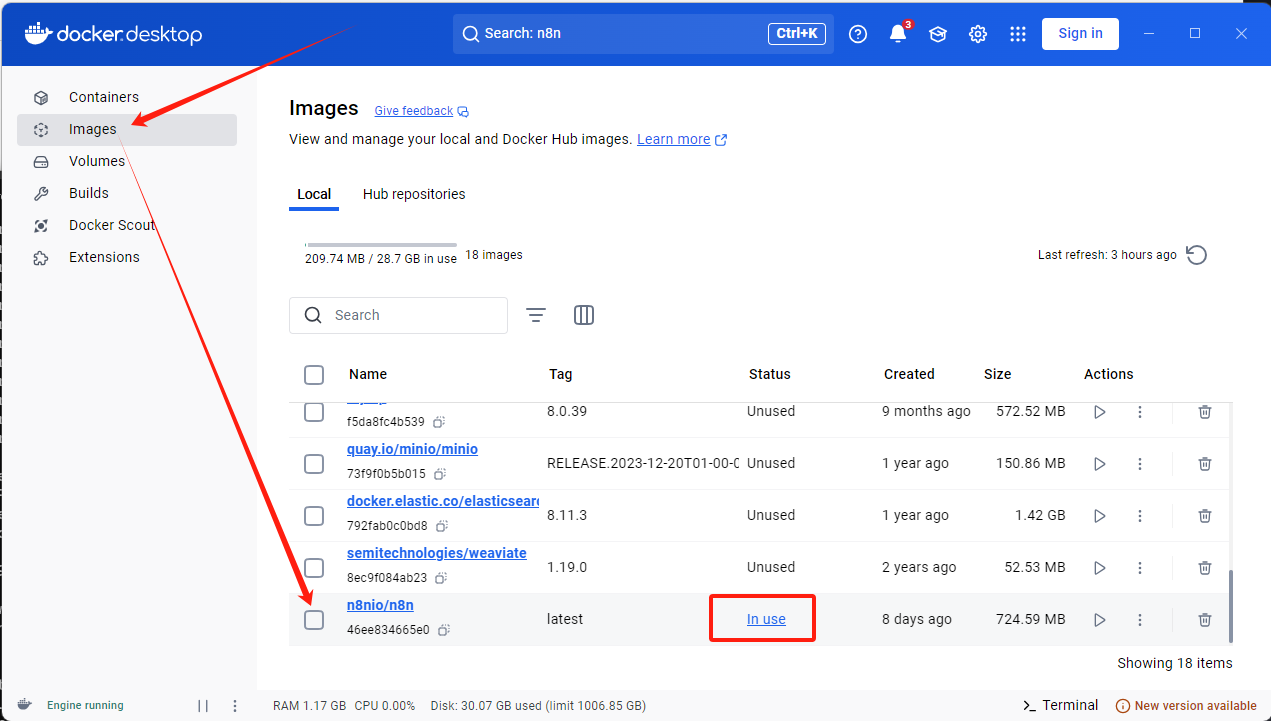
Task: Open the filter icon next to Search
Action: pos(536,315)
